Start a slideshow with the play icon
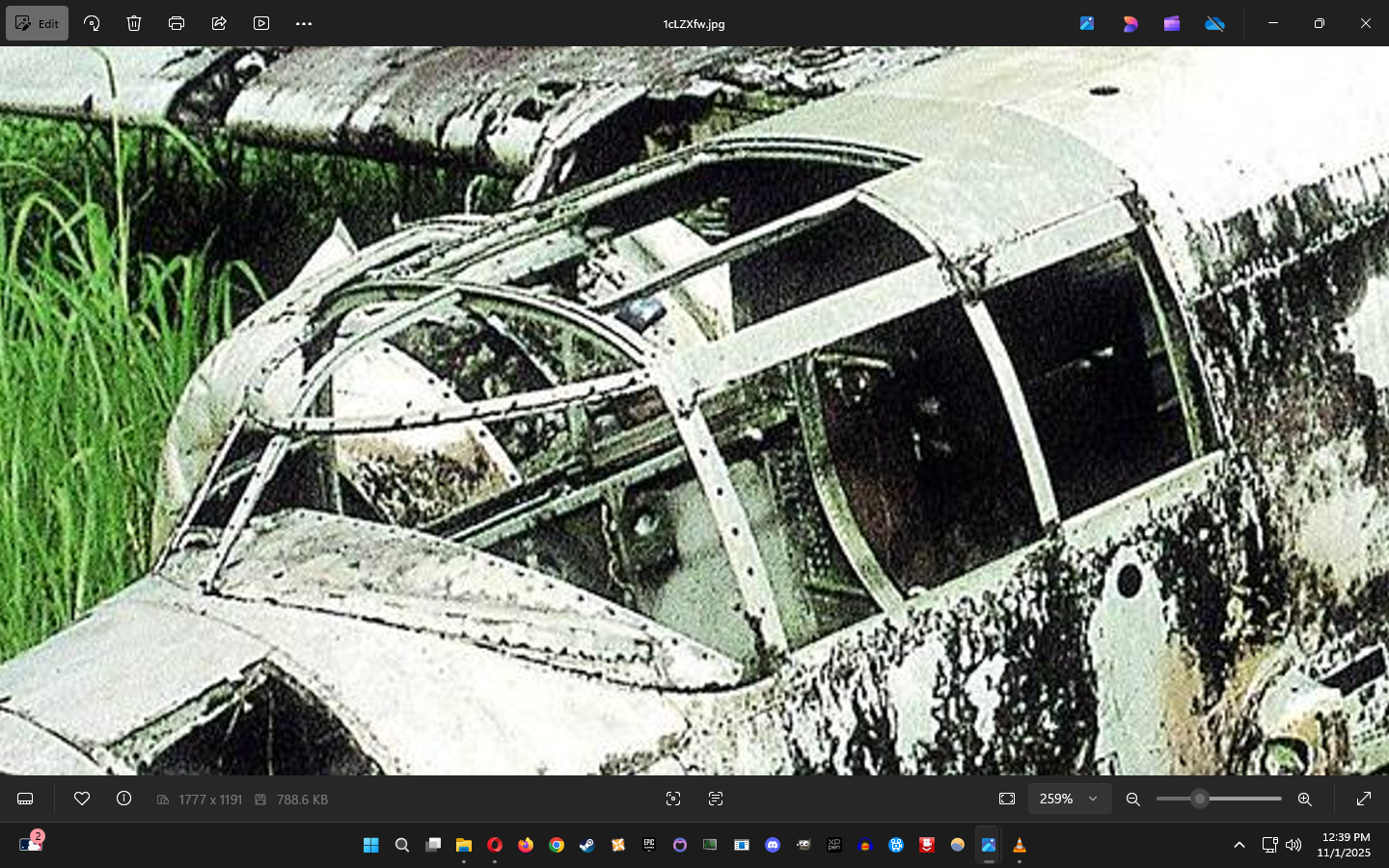This screenshot has height=868, width=1389. 261,23
